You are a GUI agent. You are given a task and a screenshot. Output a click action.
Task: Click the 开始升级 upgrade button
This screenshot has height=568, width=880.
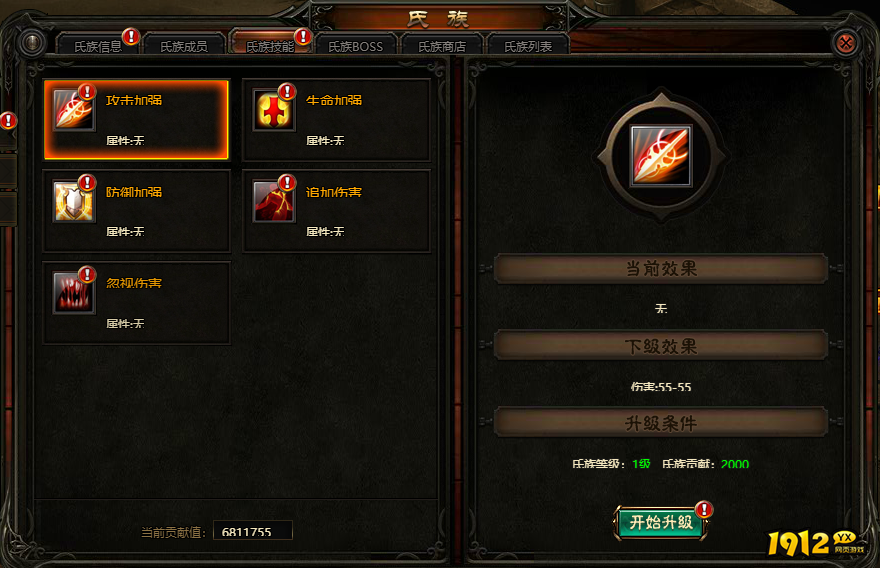[661, 523]
